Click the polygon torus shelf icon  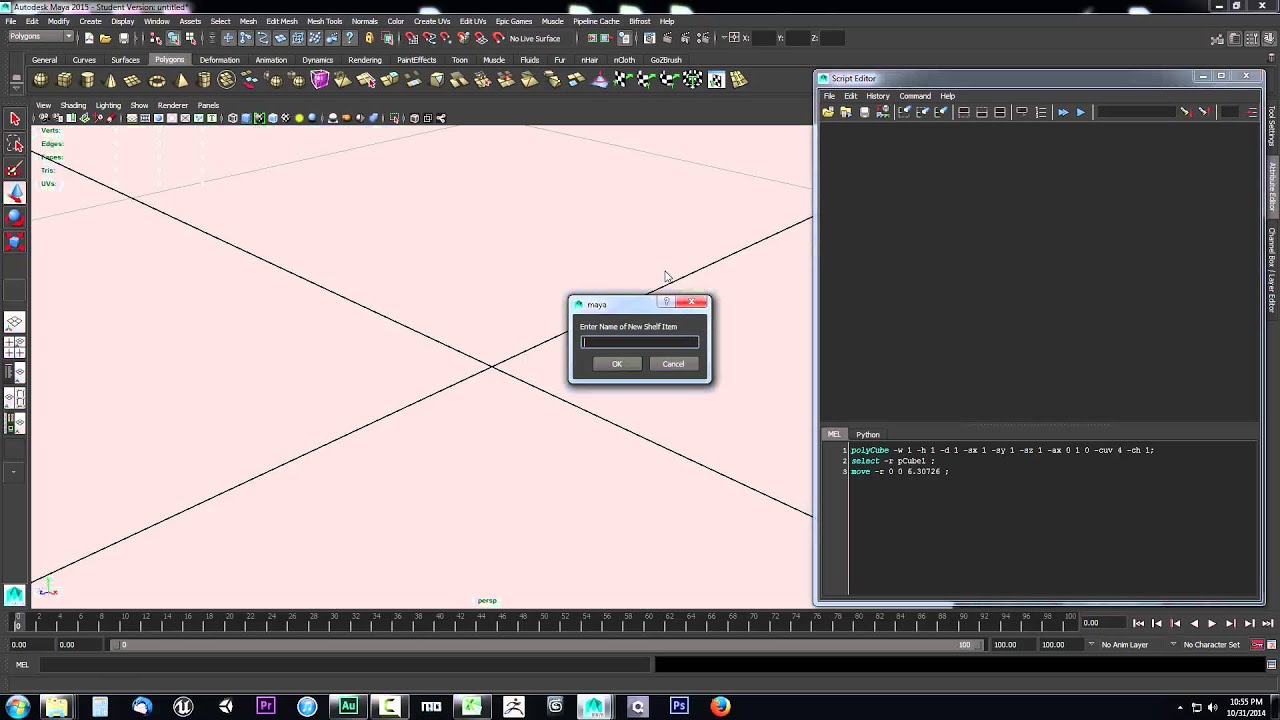[x=157, y=80]
